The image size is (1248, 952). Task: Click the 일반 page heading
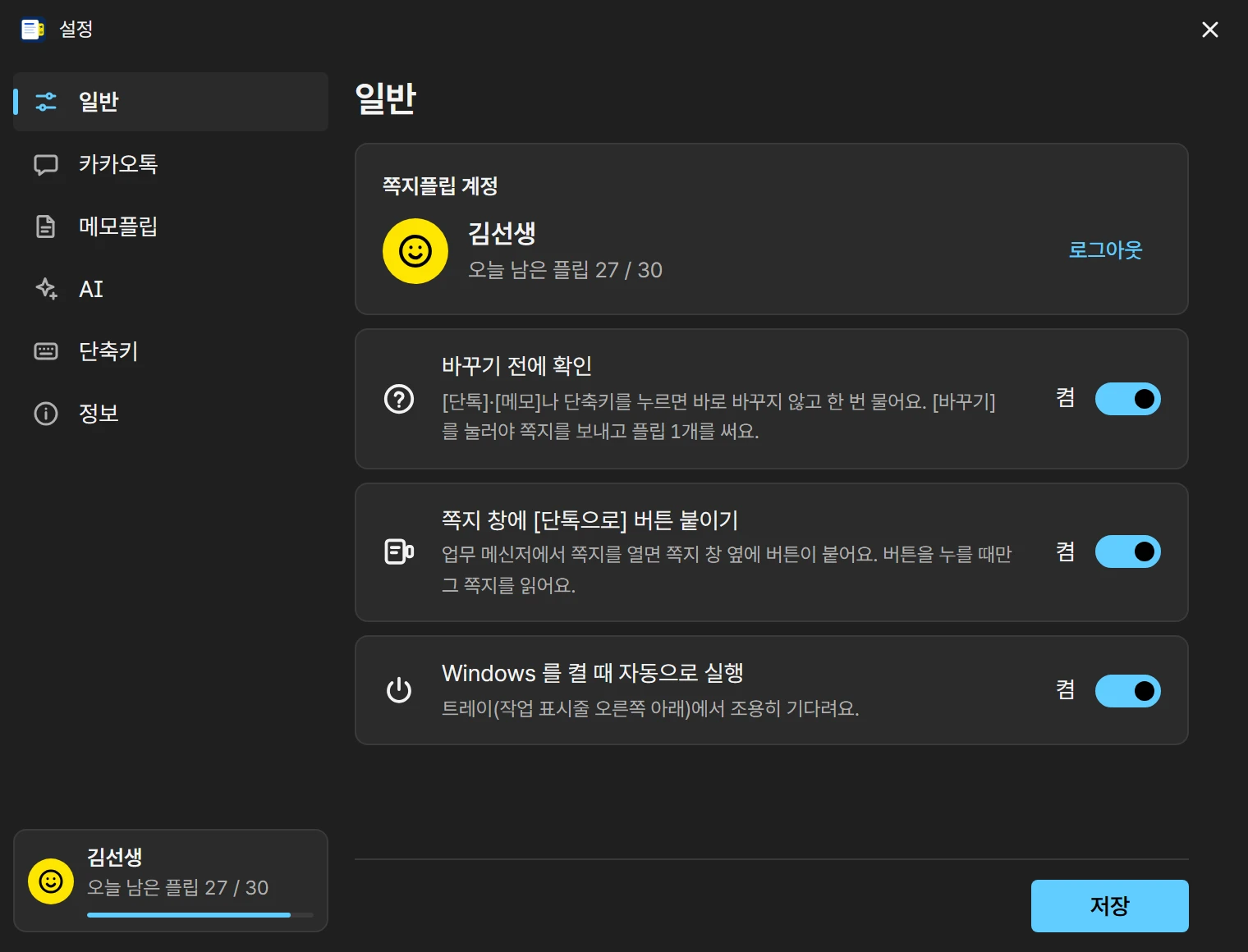[386, 98]
